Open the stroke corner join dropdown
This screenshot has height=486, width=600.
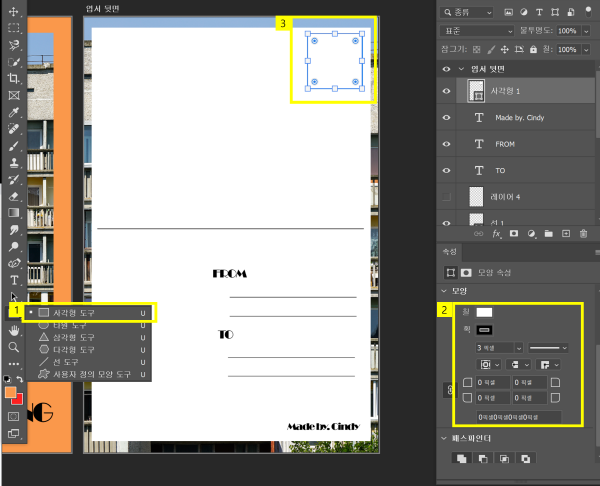(548, 365)
